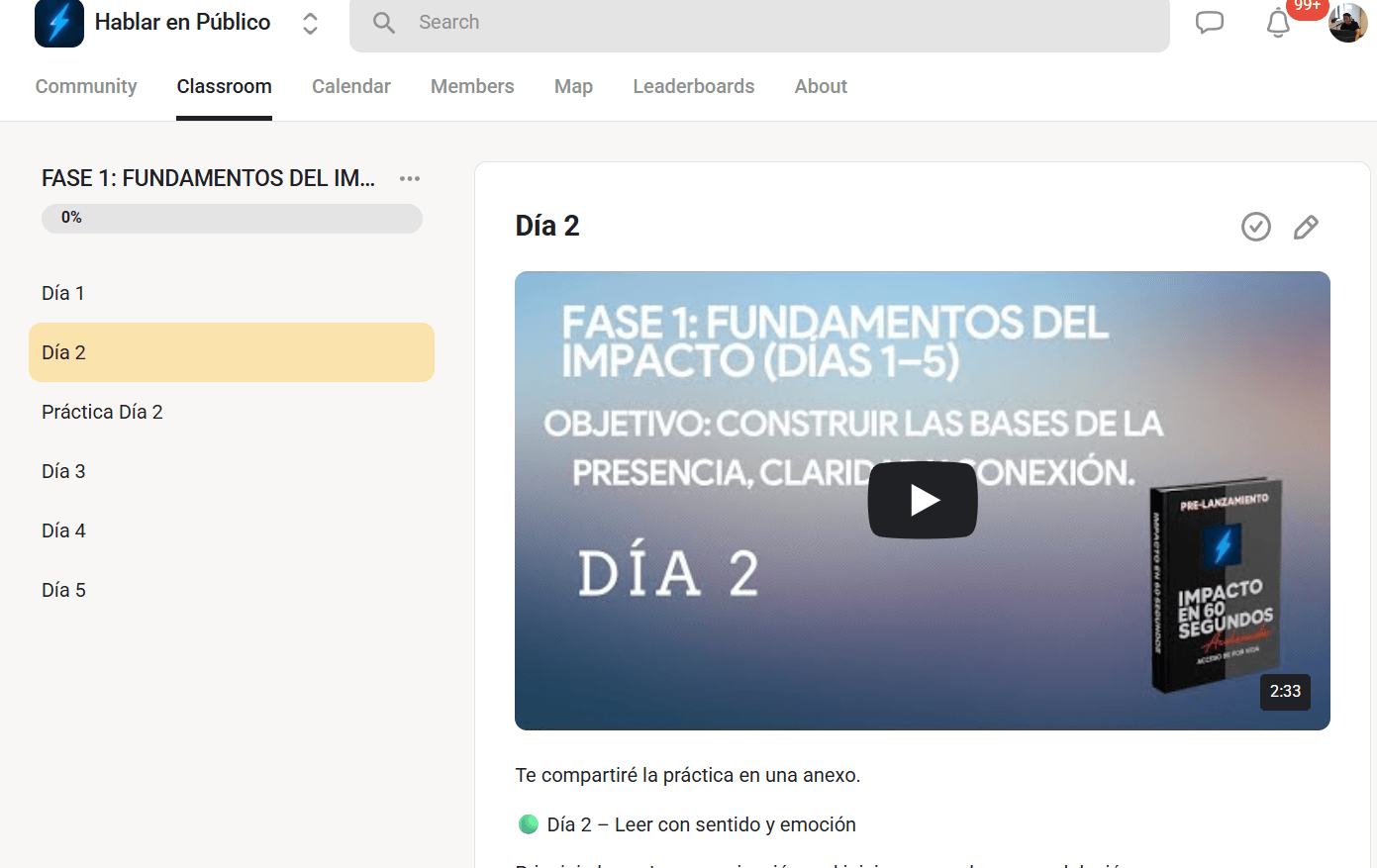Expand the community switcher arrows

click(310, 24)
